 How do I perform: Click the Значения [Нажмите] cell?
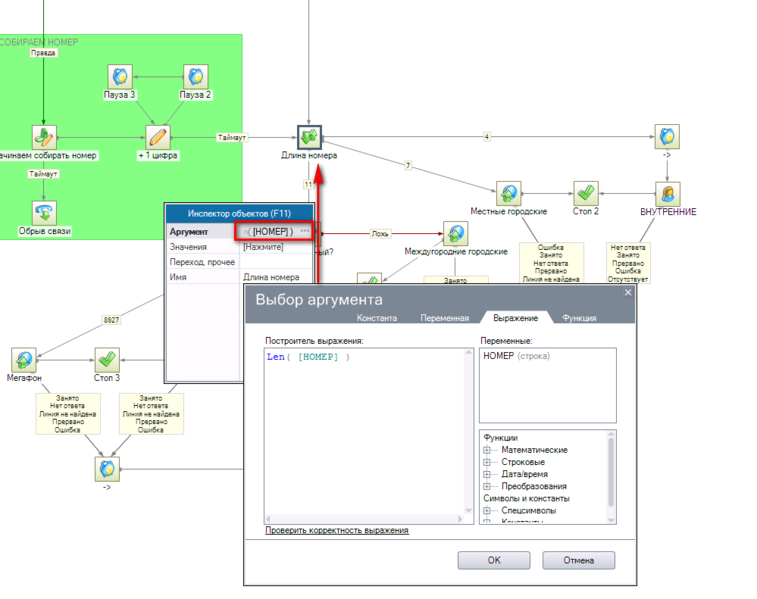point(276,247)
